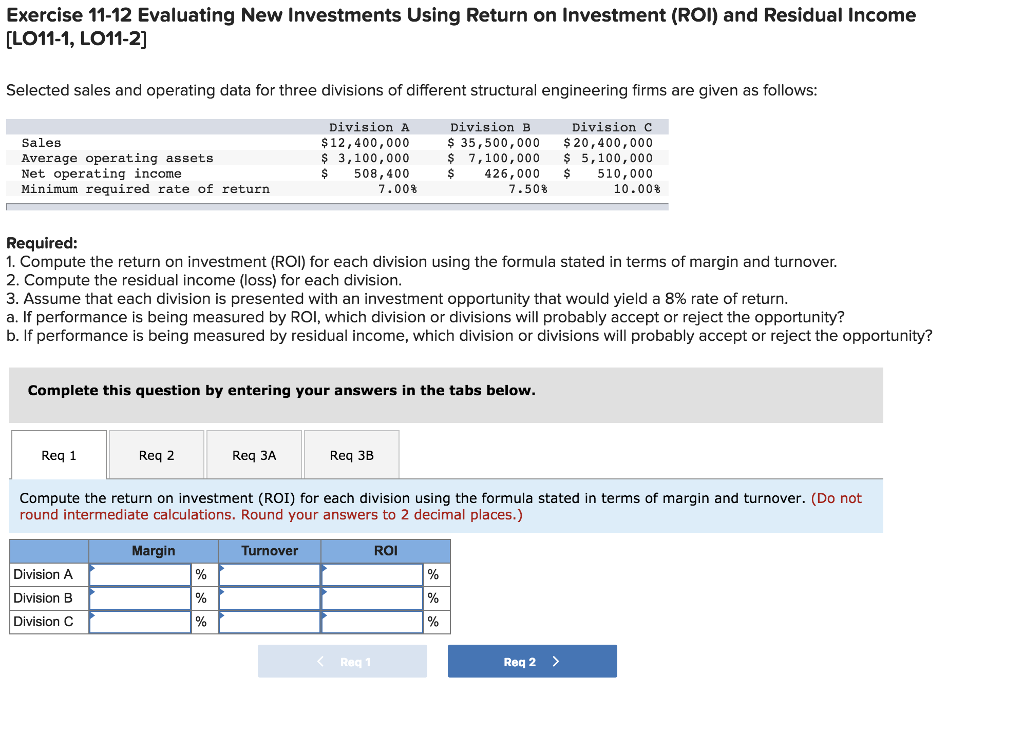The height and width of the screenshot is (734, 1024).
Task: Switch to the Req 2 tab
Action: click(155, 454)
